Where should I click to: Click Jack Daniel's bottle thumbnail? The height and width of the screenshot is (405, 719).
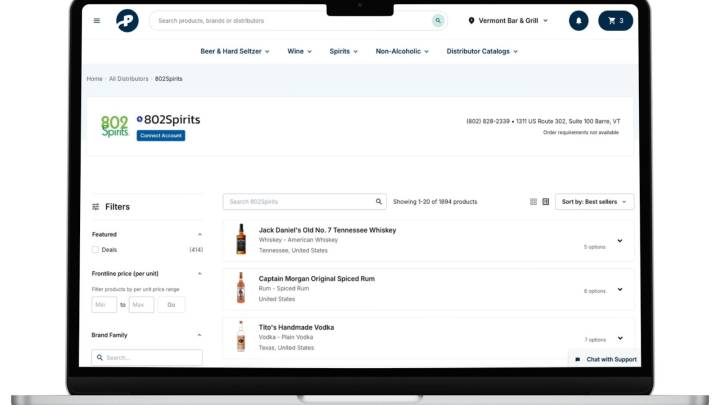pos(241,239)
